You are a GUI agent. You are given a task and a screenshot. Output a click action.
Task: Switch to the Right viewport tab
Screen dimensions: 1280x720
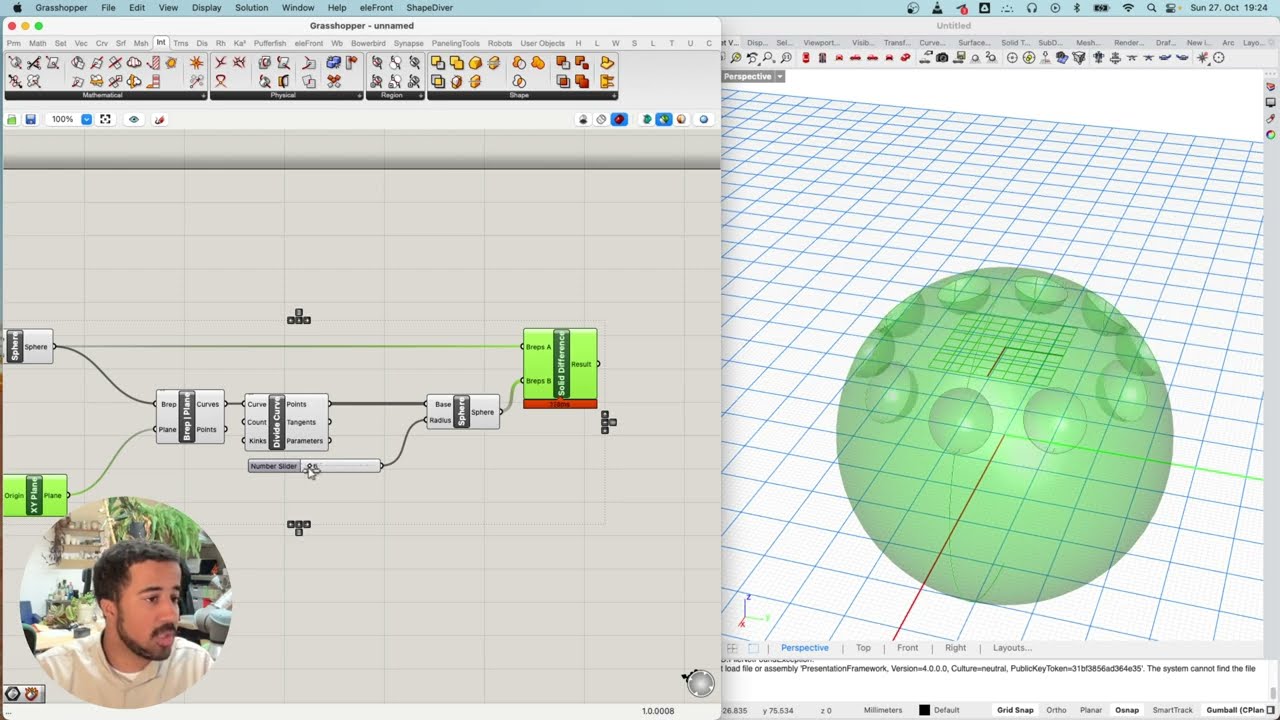point(955,648)
